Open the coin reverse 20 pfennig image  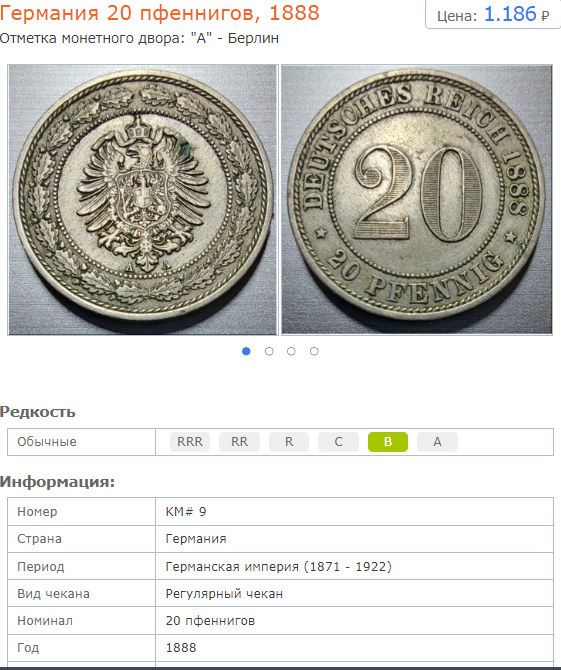[417, 200]
